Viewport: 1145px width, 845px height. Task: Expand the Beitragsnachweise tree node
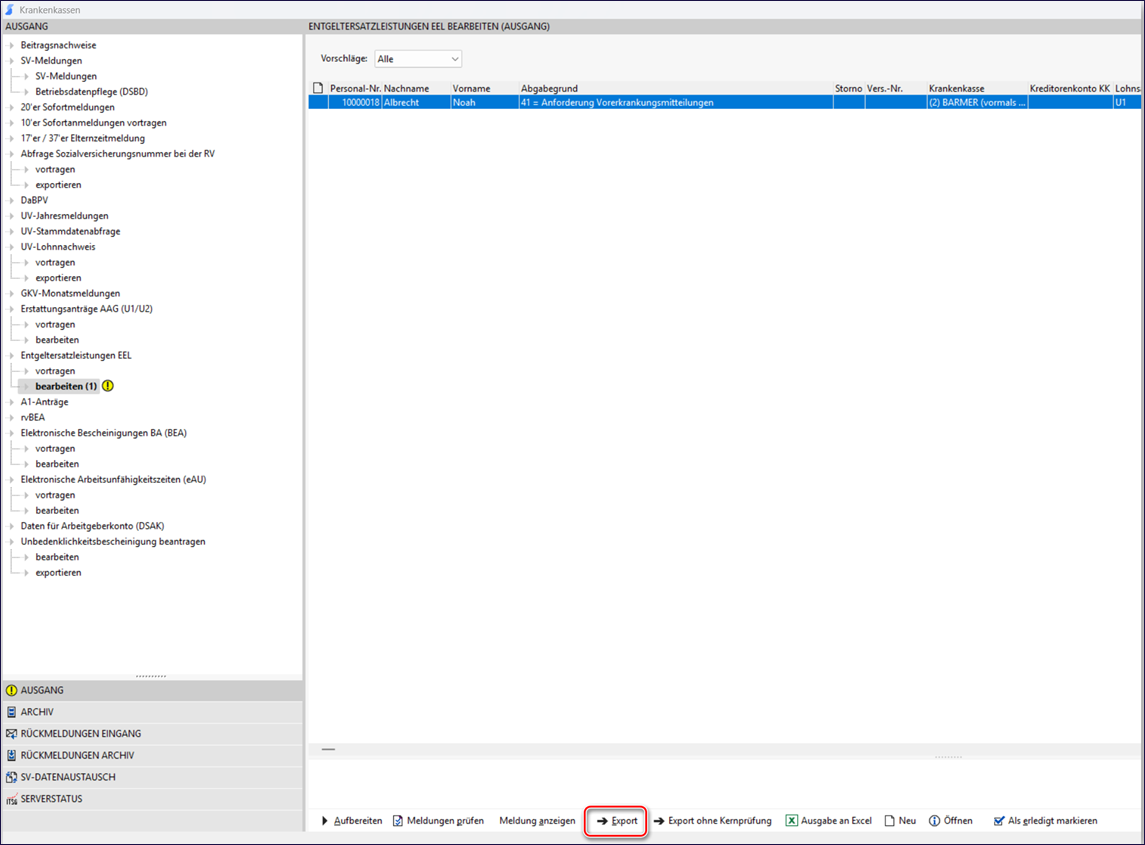(x=11, y=46)
